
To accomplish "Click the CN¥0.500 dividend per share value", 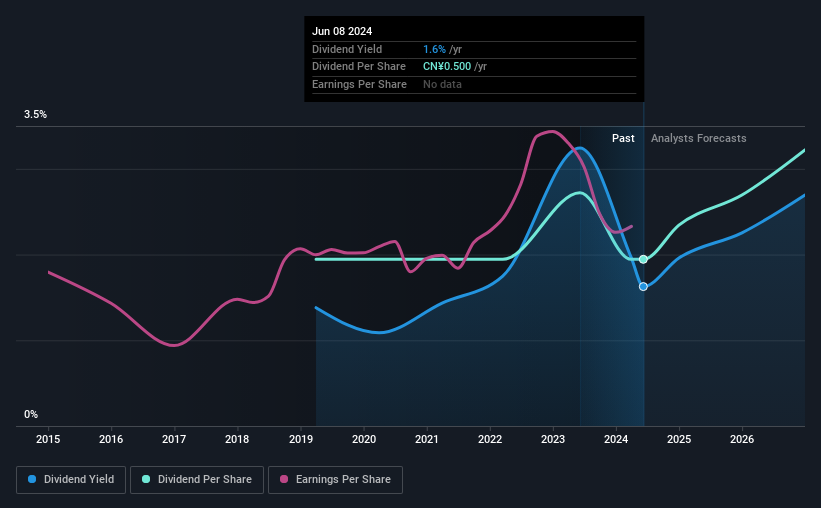I will [447, 67].
